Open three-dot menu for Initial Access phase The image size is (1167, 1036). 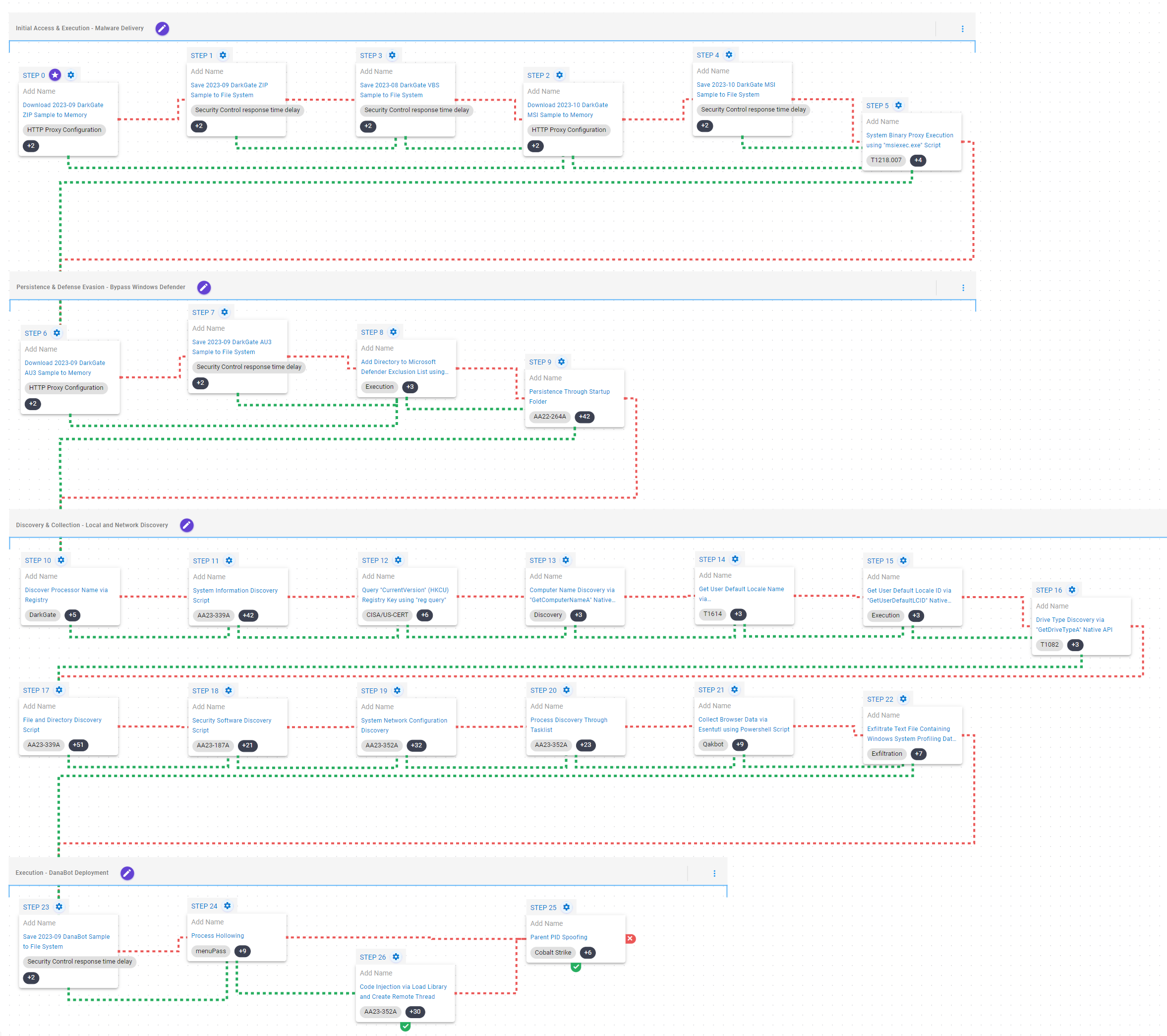962,29
